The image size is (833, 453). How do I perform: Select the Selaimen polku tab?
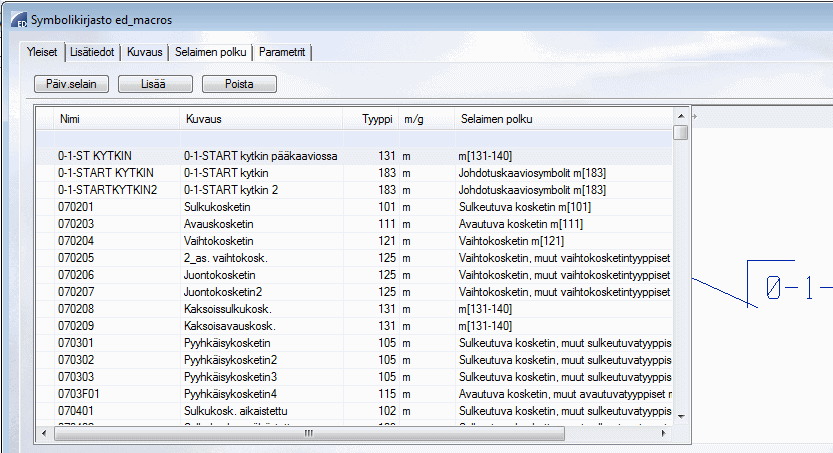210,52
